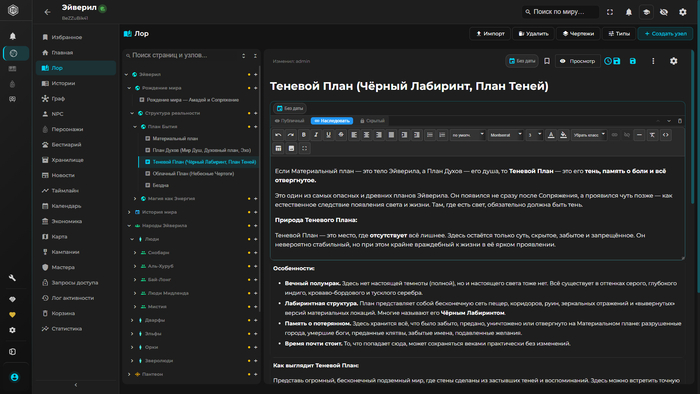Justify text in the editor toolbar
700x394 pixels.
(x=392, y=135)
